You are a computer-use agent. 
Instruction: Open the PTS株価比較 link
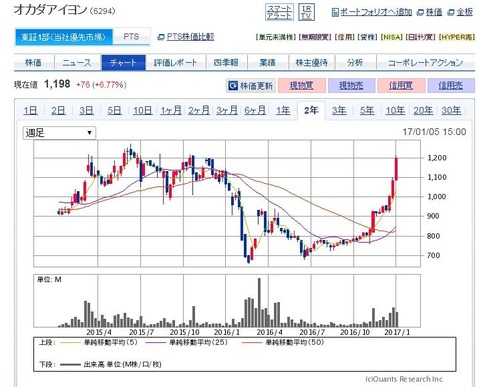[186, 37]
